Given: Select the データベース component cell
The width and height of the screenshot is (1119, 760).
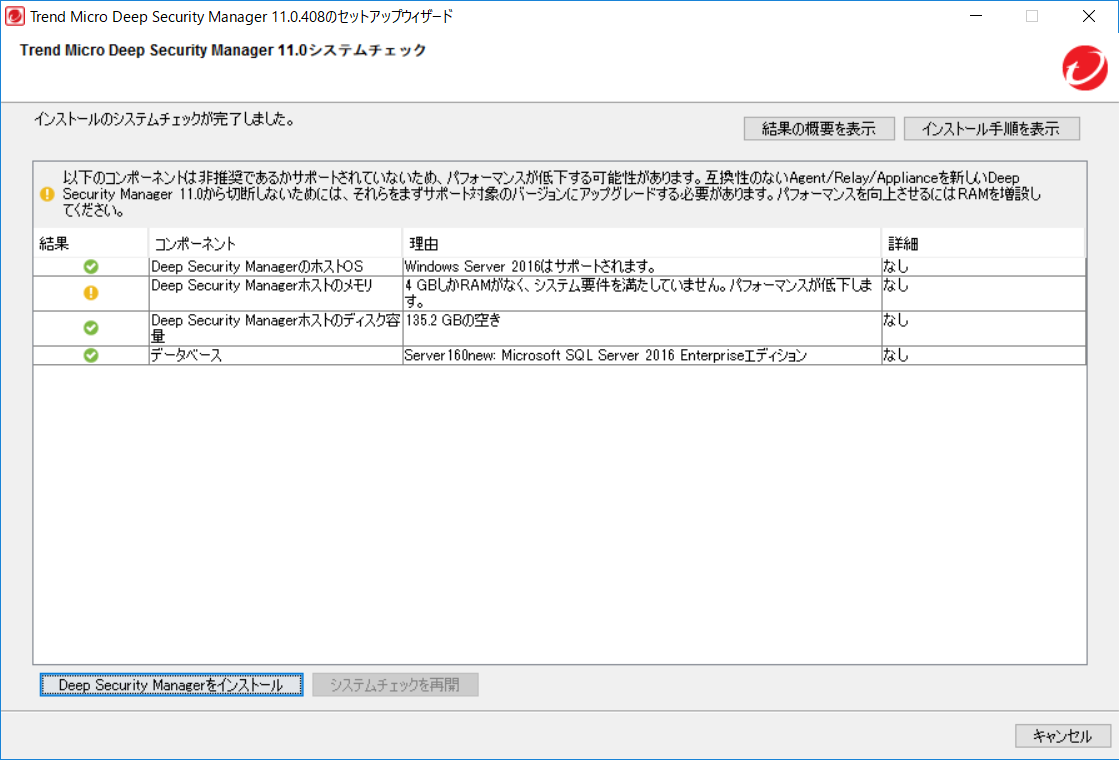Looking at the screenshot, I should coord(275,355).
